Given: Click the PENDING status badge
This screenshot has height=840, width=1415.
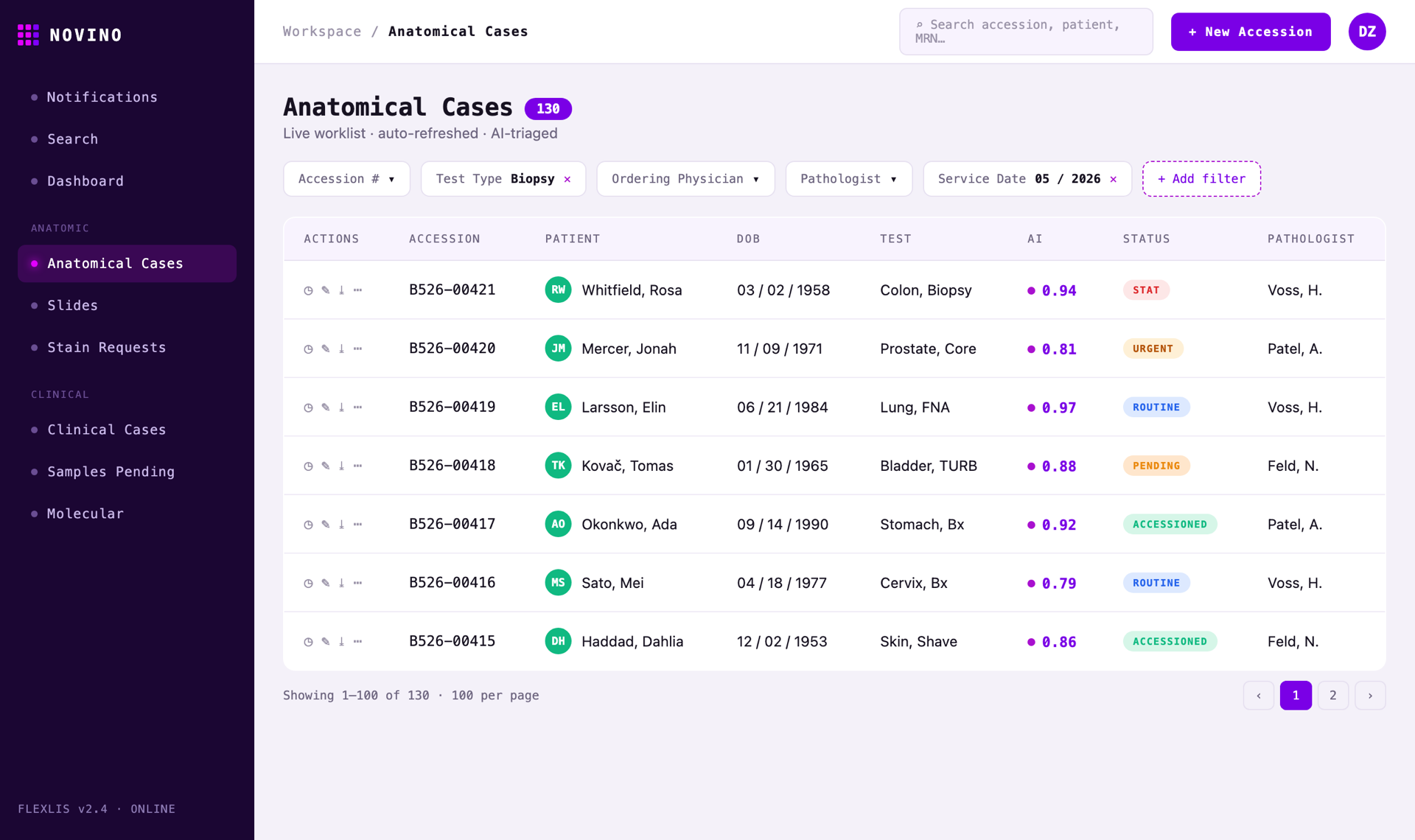Looking at the screenshot, I should [x=1156, y=466].
